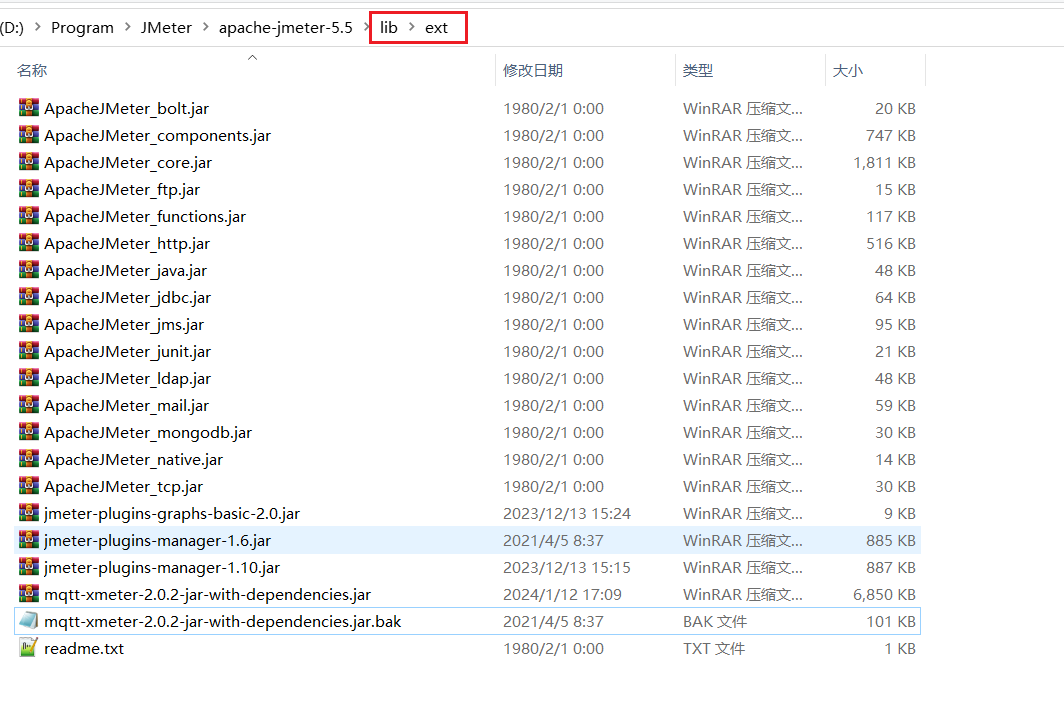Click the jmeter-plugins-manager-1.6.jar icon
Screen dimensions: 1064x710
click(28, 540)
